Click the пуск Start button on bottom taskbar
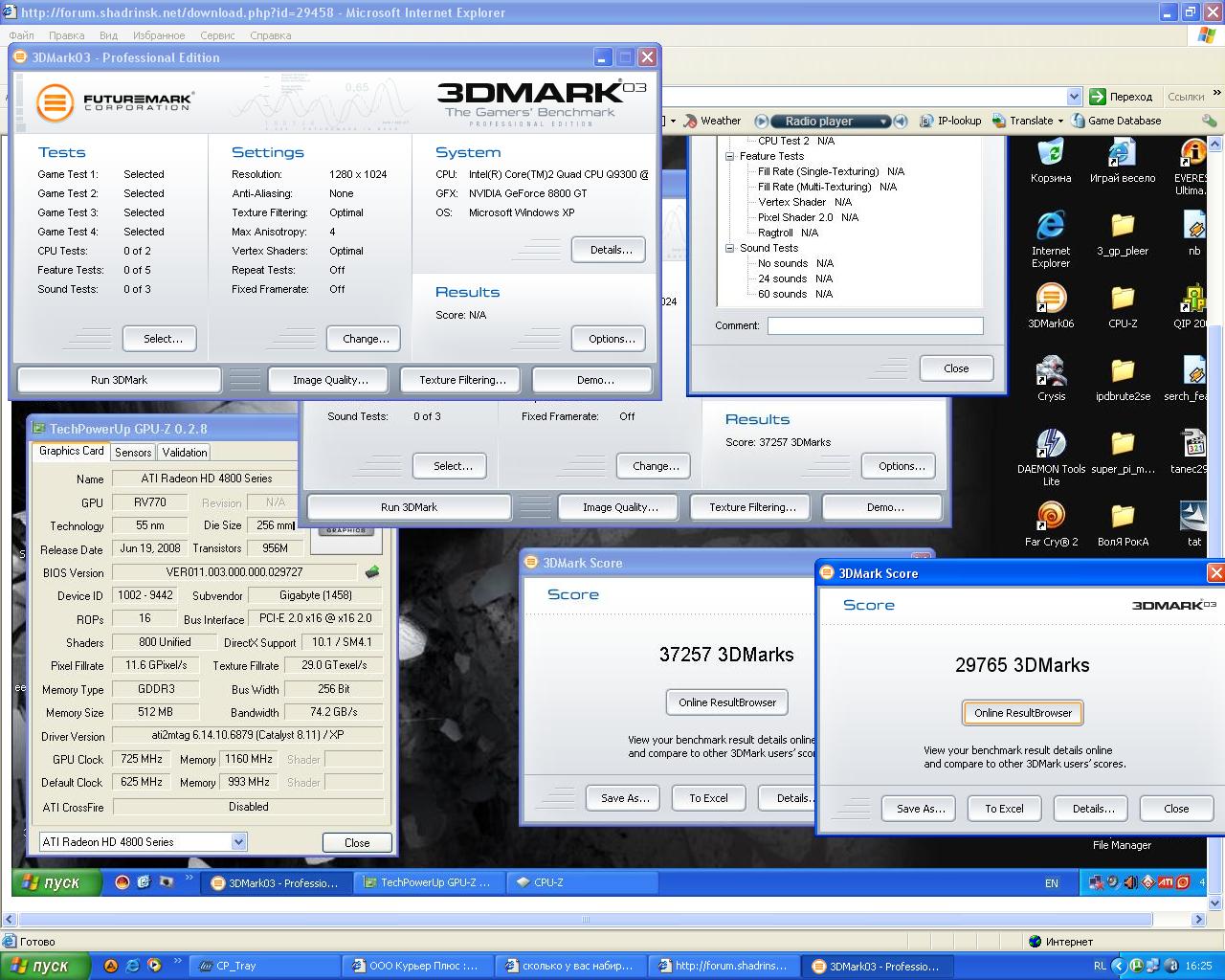The width and height of the screenshot is (1225, 980). (45, 966)
